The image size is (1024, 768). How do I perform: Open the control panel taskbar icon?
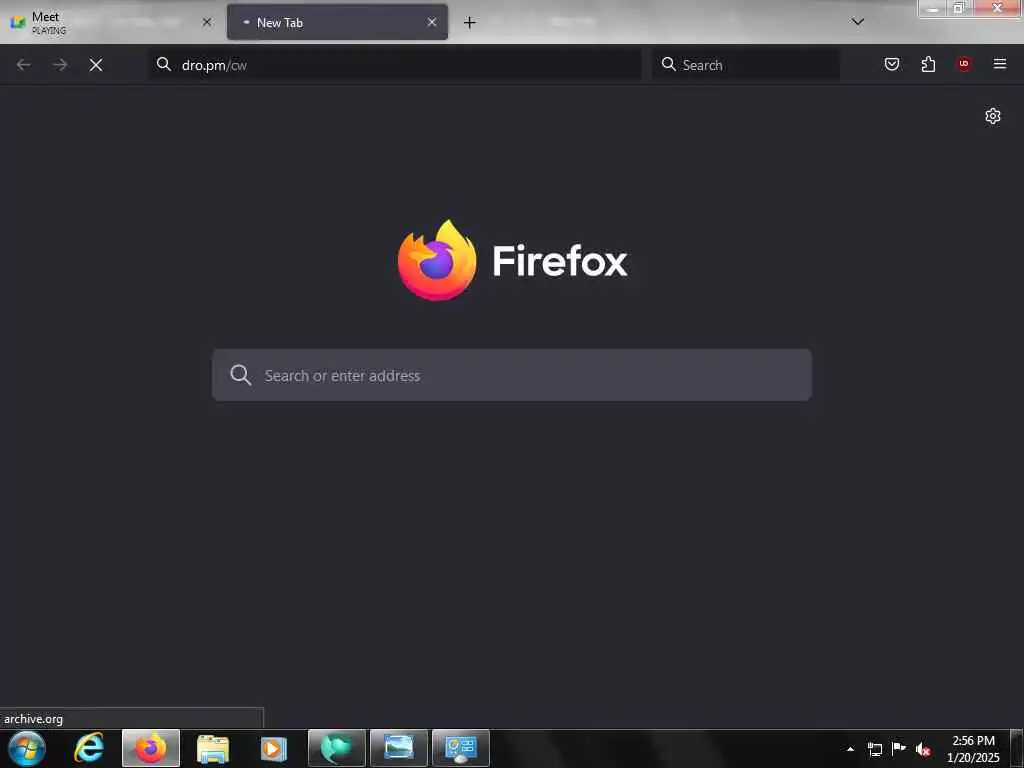coord(460,748)
